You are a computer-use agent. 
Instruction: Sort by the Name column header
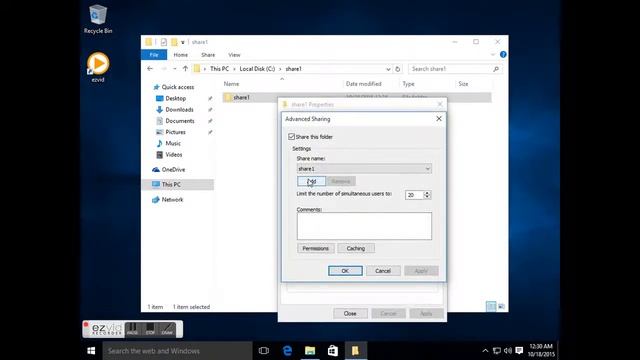click(x=231, y=84)
